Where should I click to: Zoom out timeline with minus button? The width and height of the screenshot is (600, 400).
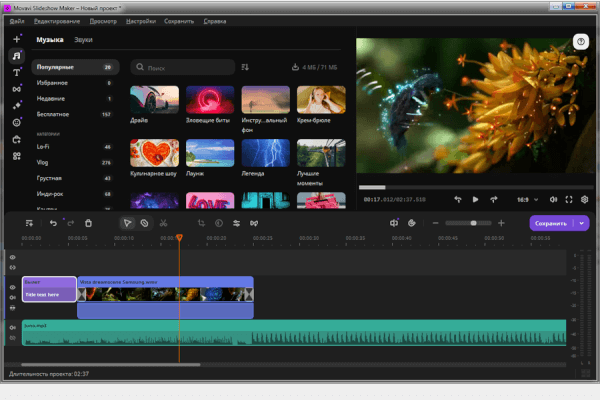(x=435, y=223)
